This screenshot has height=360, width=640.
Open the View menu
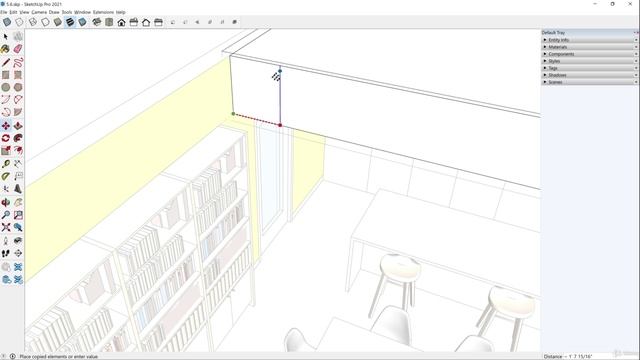(24, 12)
